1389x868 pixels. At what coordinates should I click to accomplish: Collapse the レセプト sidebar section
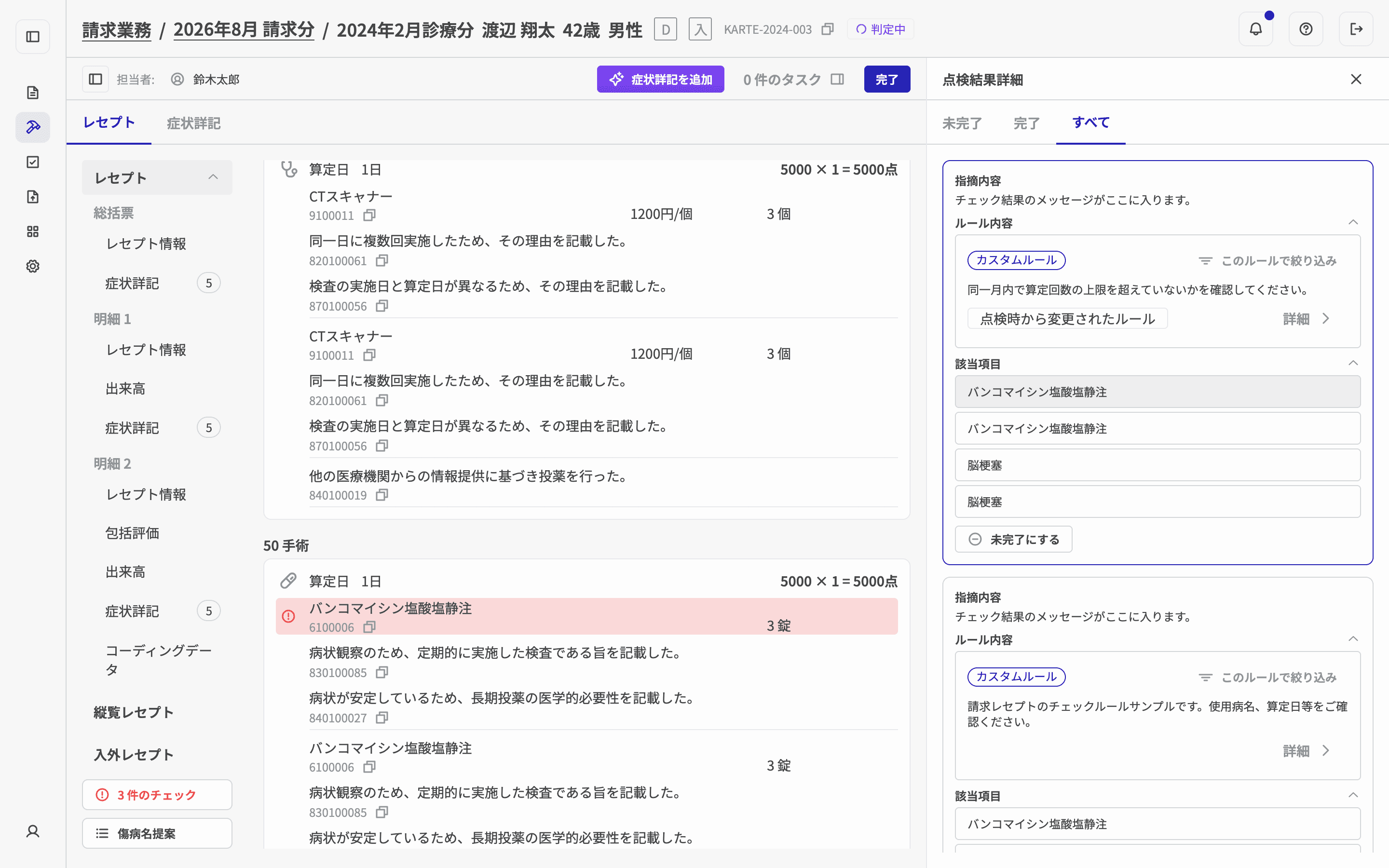pos(213,177)
